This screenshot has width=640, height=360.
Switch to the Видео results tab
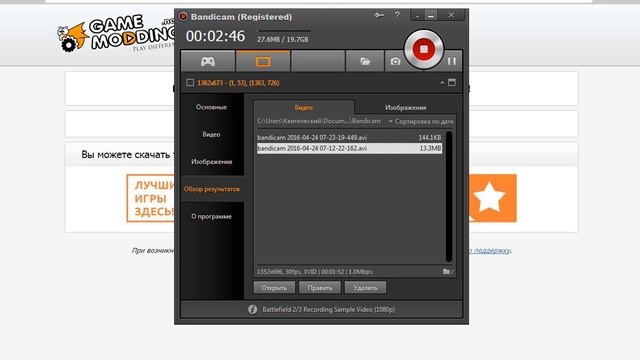coord(303,107)
